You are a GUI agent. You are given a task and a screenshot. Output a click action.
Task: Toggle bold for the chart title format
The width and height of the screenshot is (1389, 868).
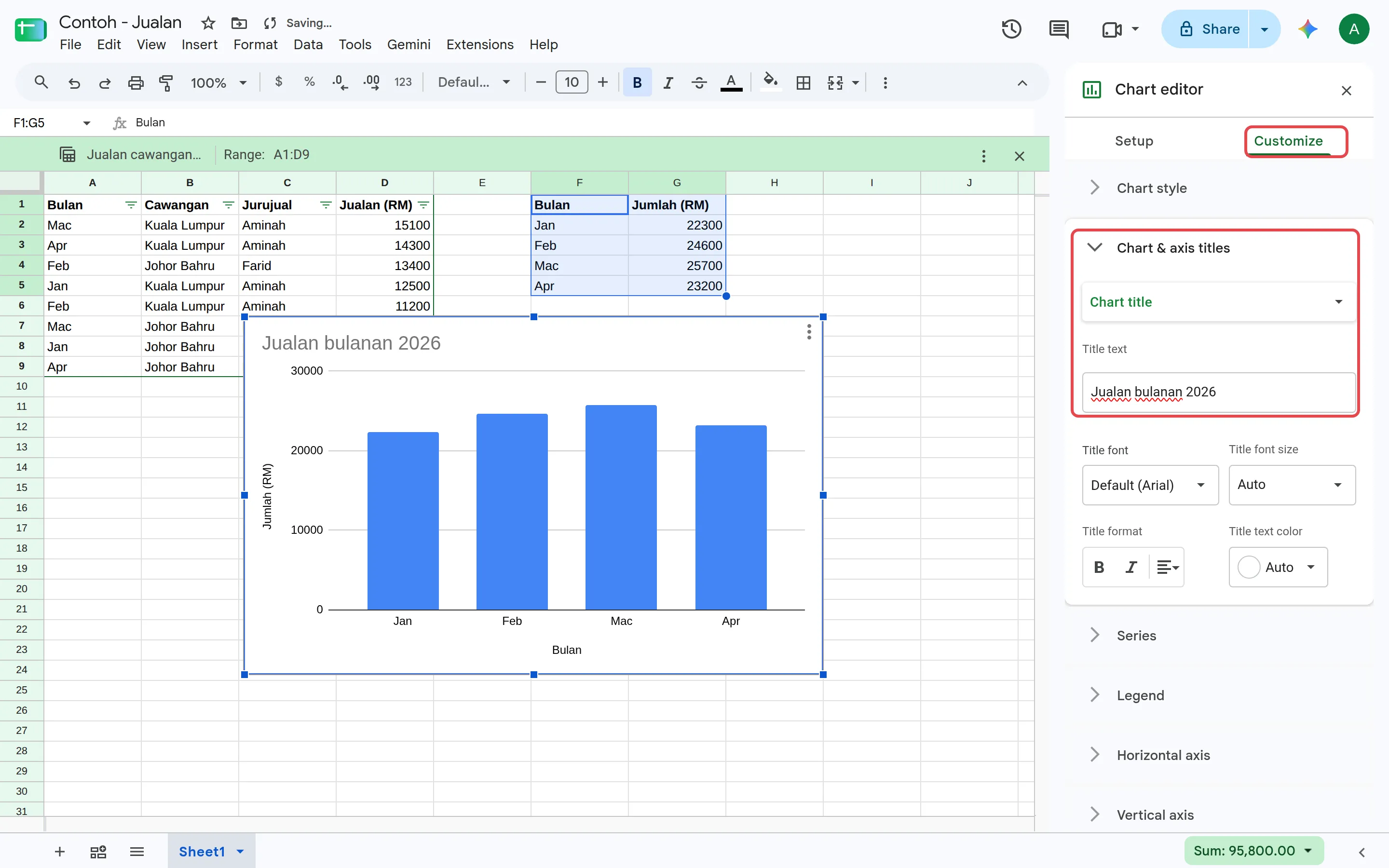(1099, 567)
